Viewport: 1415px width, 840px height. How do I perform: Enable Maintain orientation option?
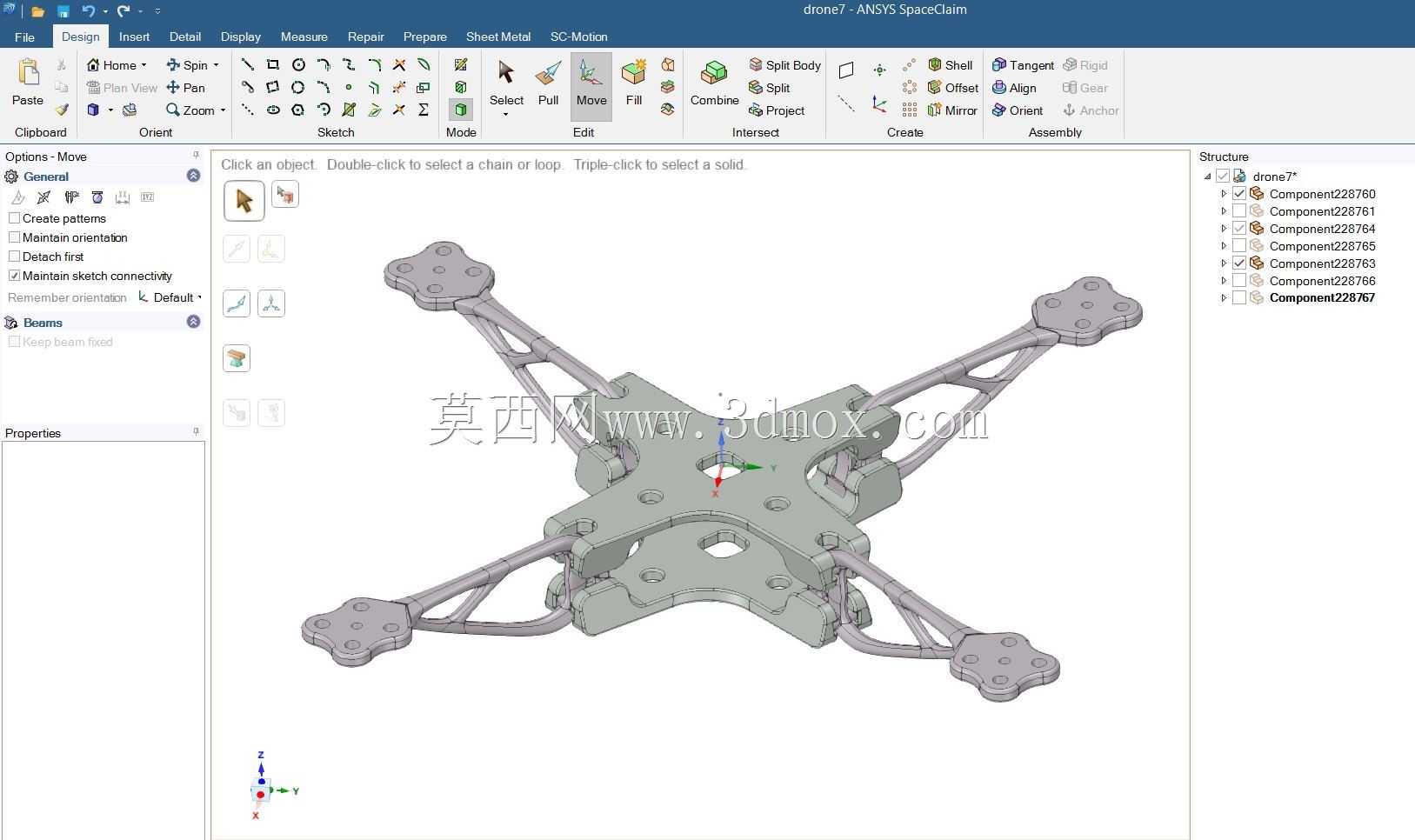pyautogui.click(x=14, y=237)
